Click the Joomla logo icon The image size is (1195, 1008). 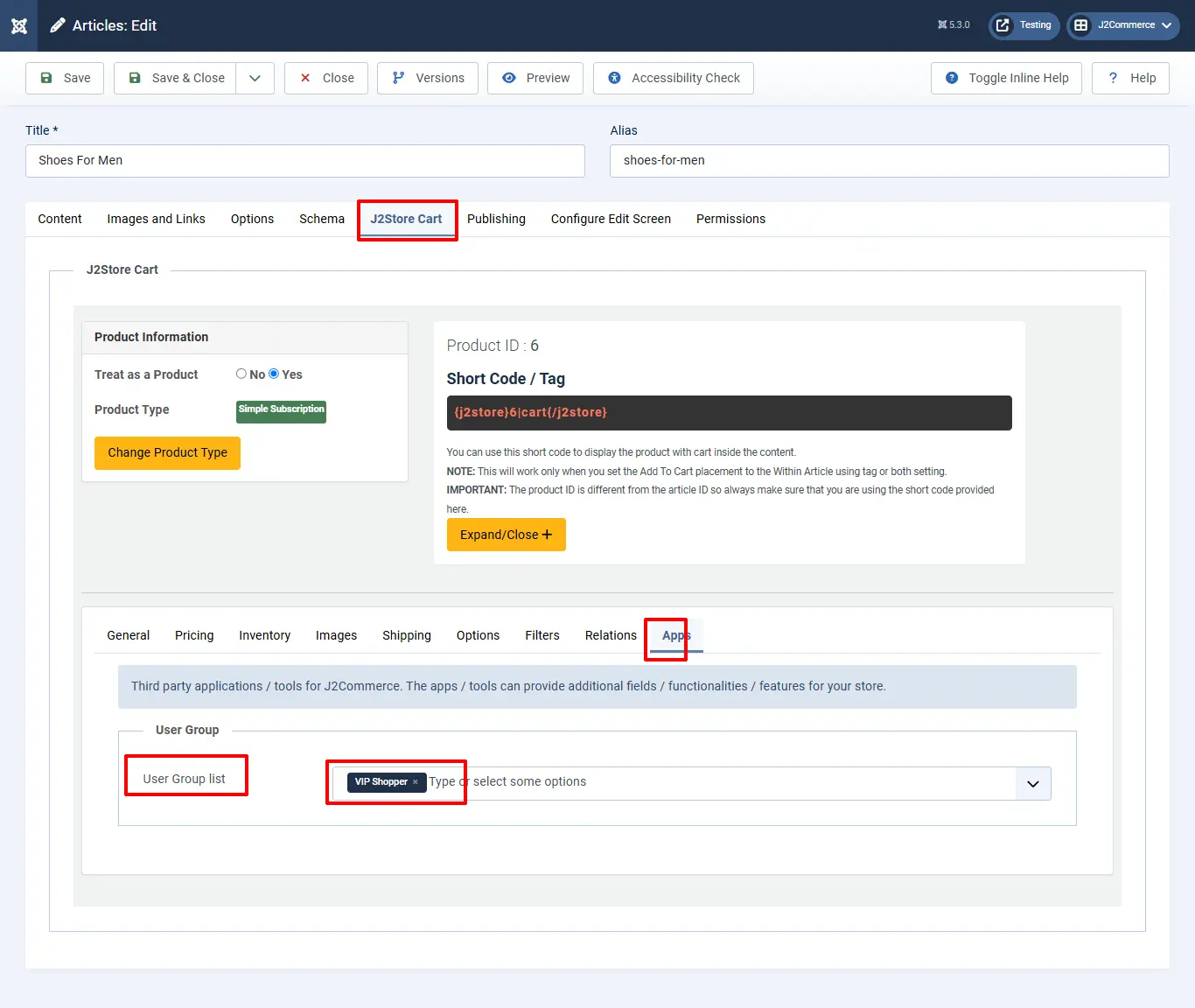coord(19,25)
